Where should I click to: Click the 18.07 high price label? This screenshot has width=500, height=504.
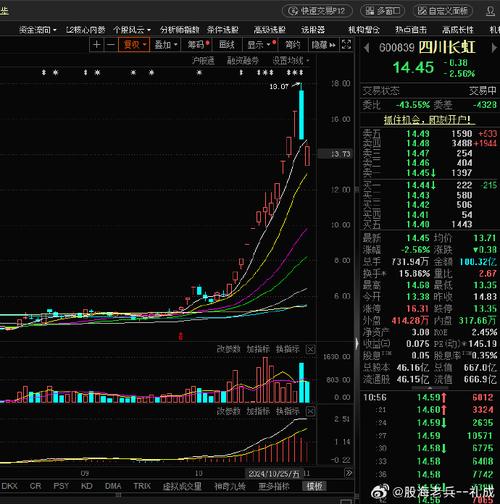tap(279, 87)
